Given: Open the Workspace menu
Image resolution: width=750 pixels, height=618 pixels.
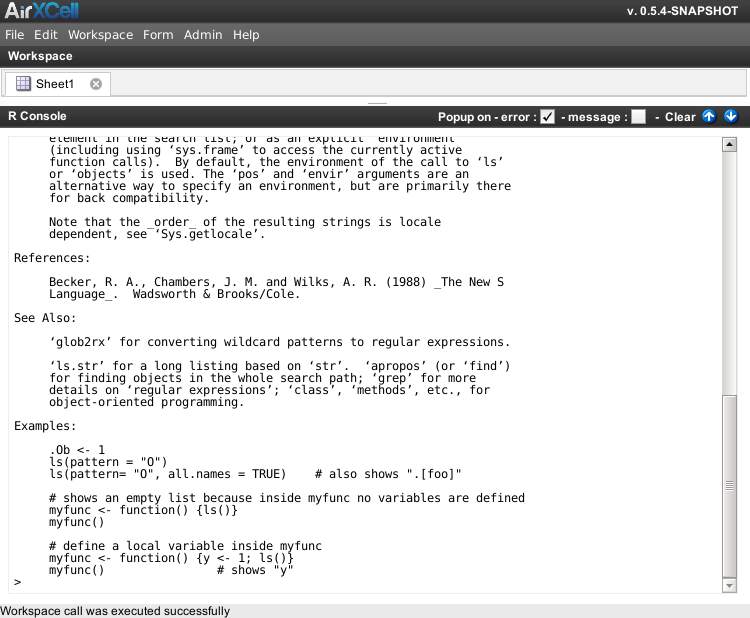Looking at the screenshot, I should [x=100, y=35].
